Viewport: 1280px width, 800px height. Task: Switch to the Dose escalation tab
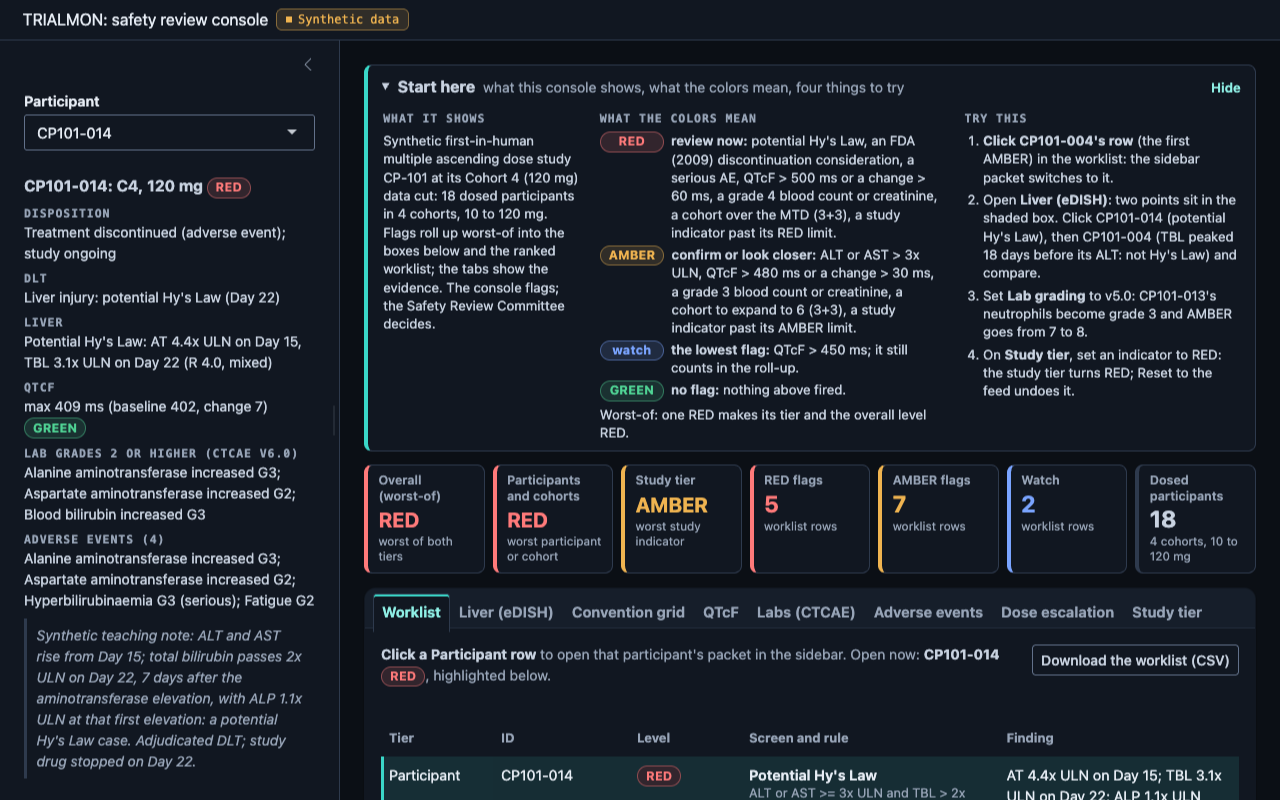(x=1057, y=612)
